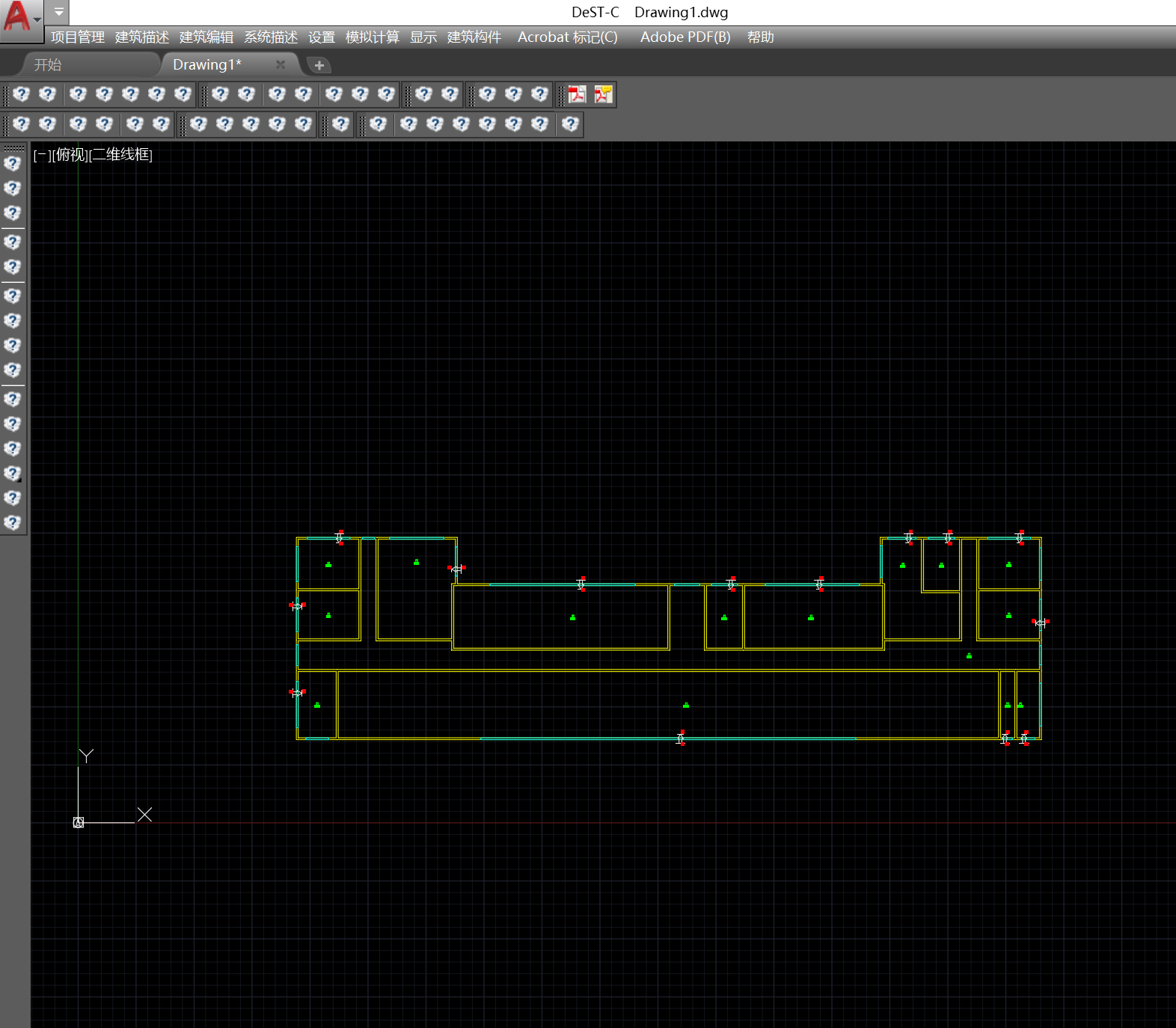Click the topmost icon in left vertical toolbar
The width and height of the screenshot is (1176, 1028).
pos(13,163)
